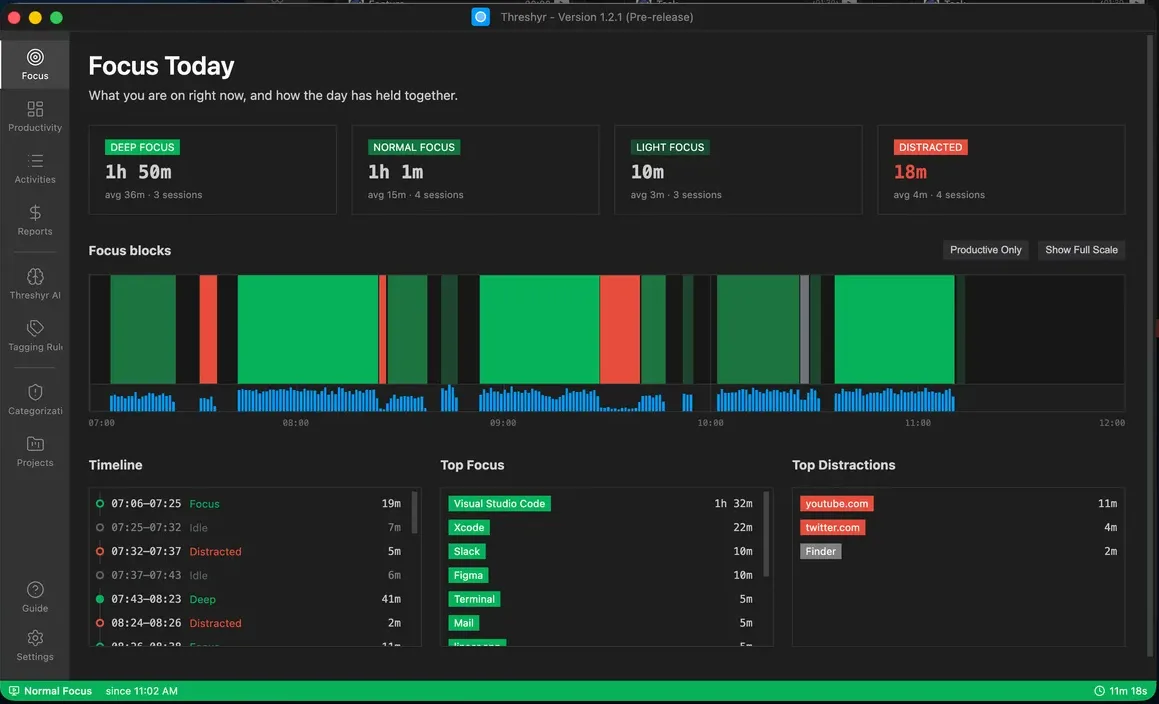Open the Tagging Rules tag icon

coord(35,328)
